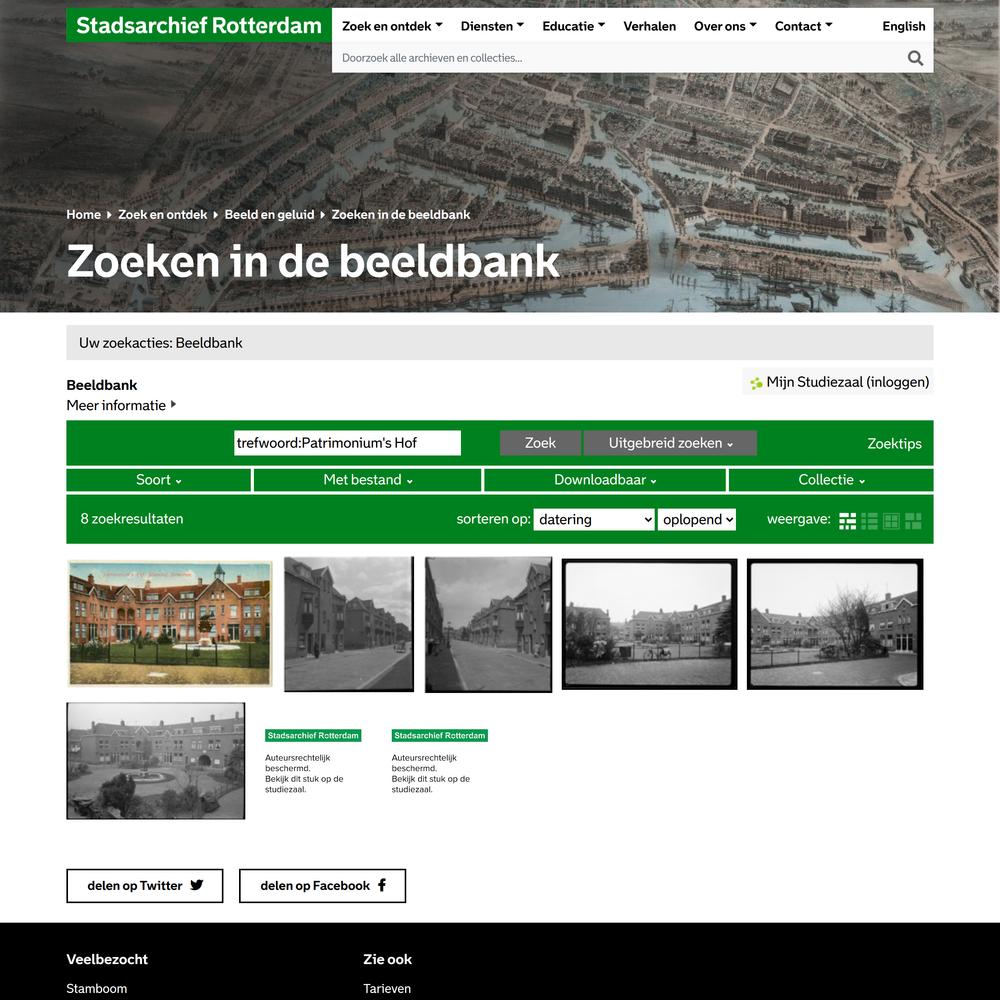
Task: Select the gallery (justified) view icon
Action: pyautogui.click(x=848, y=521)
